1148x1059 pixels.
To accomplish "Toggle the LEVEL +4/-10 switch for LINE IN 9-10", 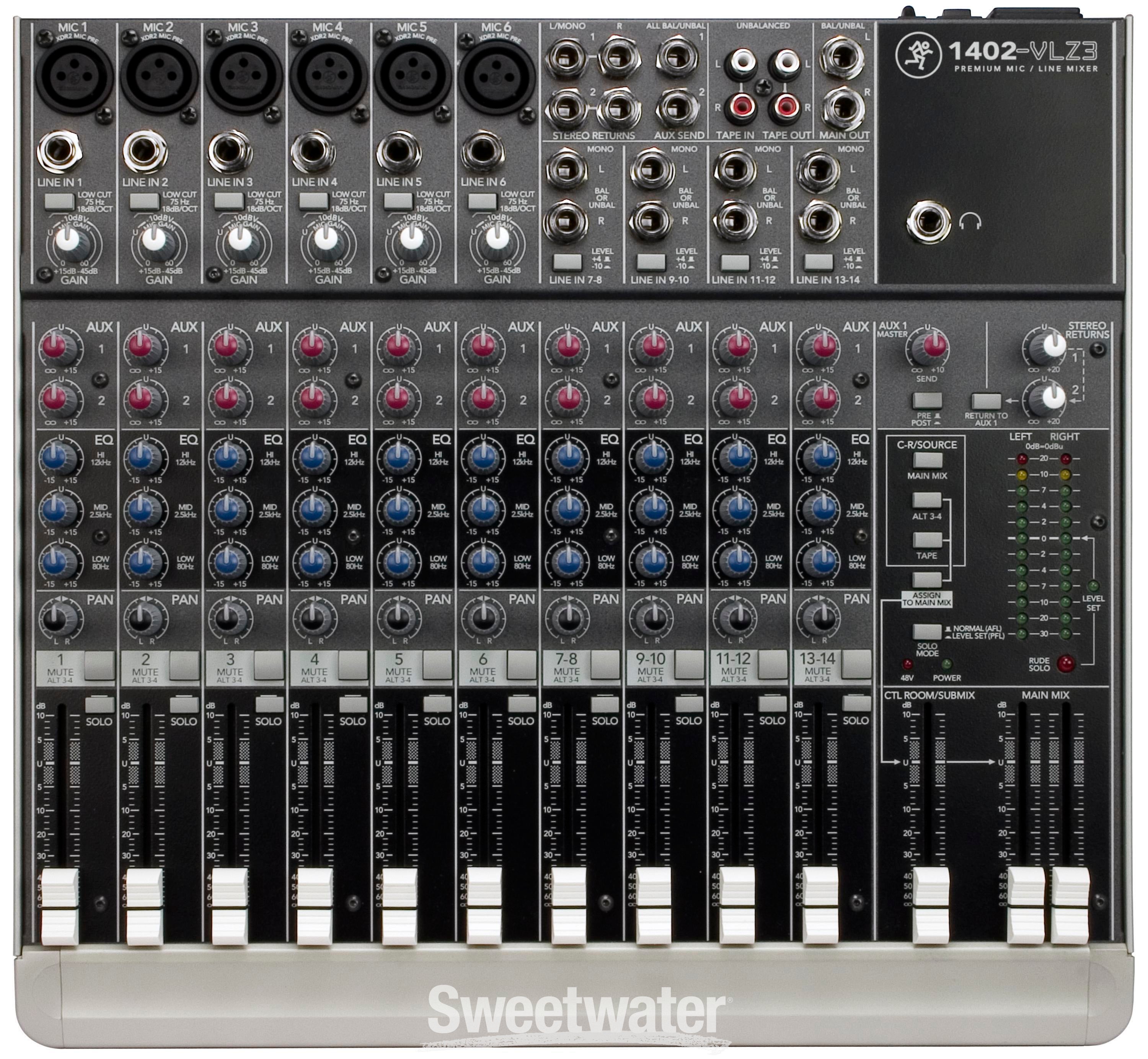I will pyautogui.click(x=651, y=262).
